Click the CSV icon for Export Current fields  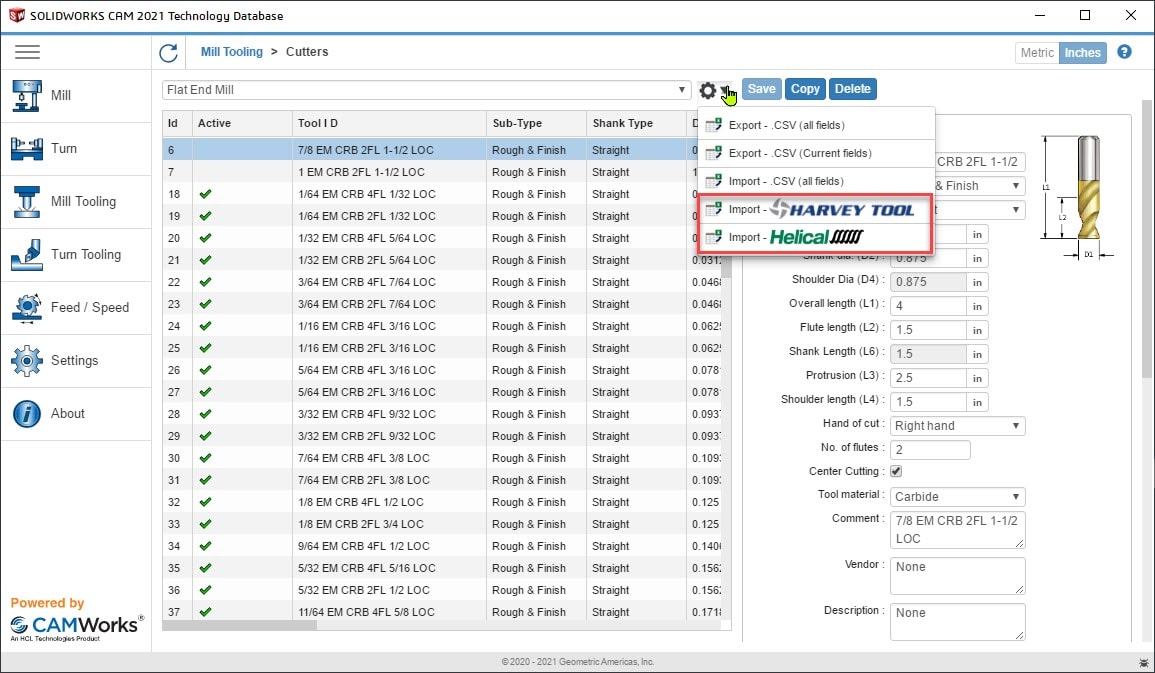[713, 153]
